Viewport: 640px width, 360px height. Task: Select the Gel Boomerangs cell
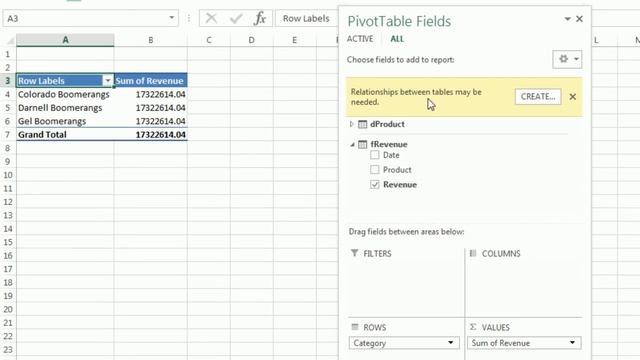[x=65, y=121]
